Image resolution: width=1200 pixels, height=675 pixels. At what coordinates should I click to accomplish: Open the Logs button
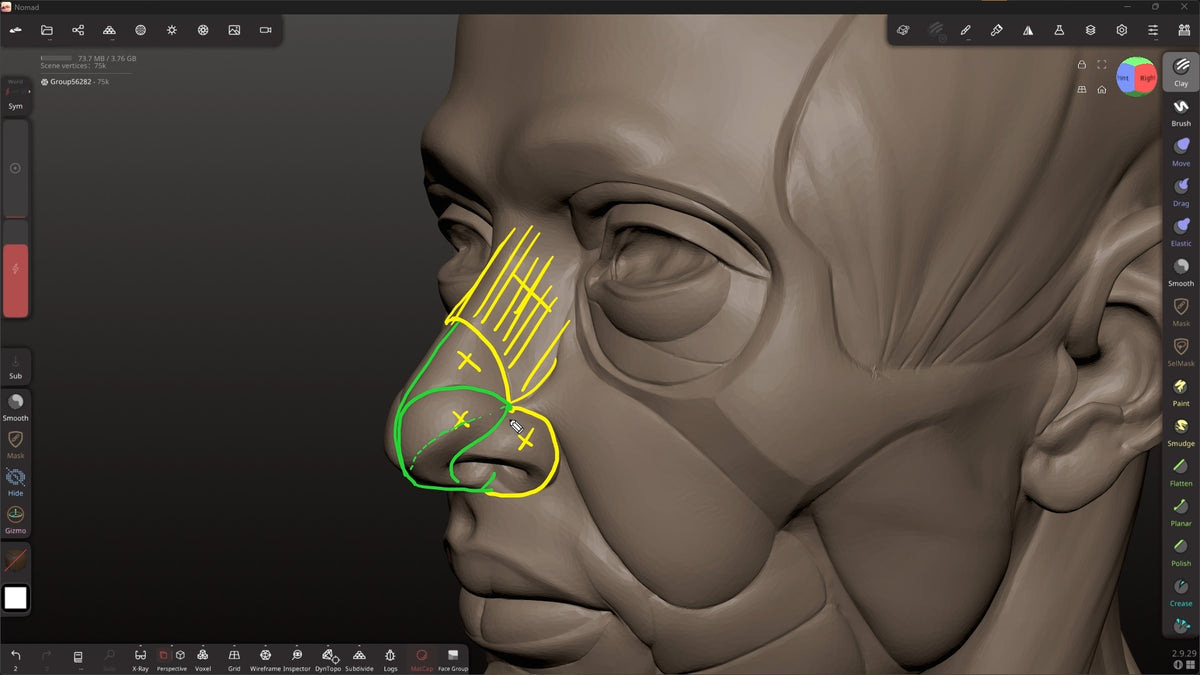click(390, 658)
